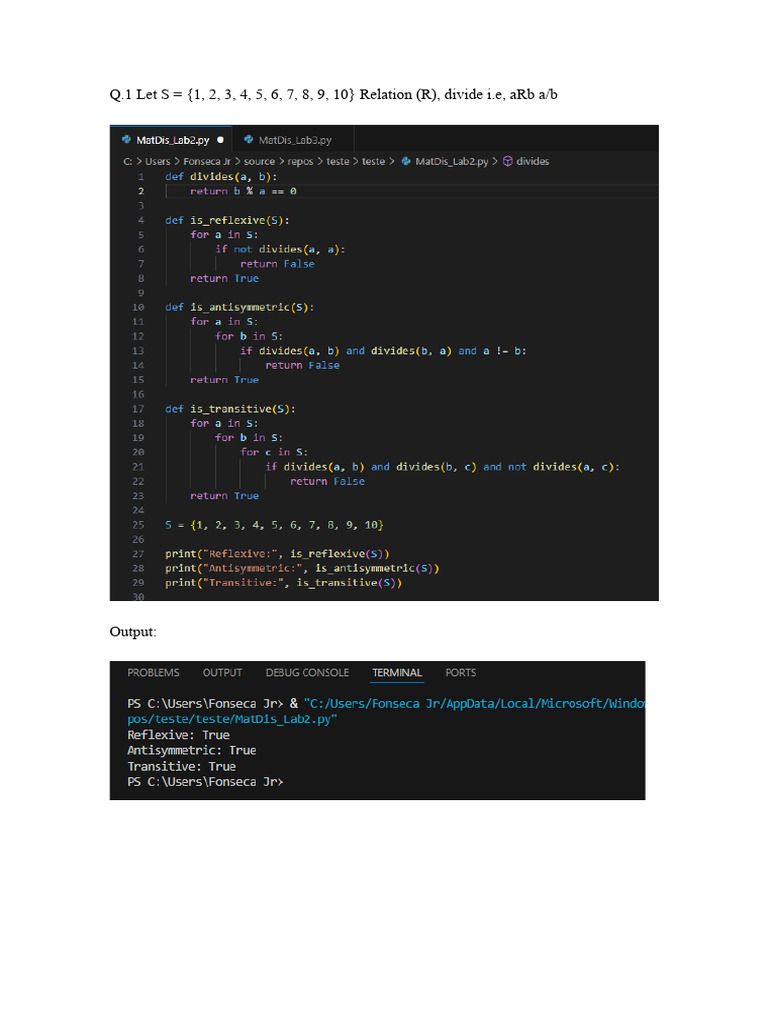Select the MatDis_Lab2.py editor tab
Viewport: 768px width, 1024px height.
[x=172, y=140]
